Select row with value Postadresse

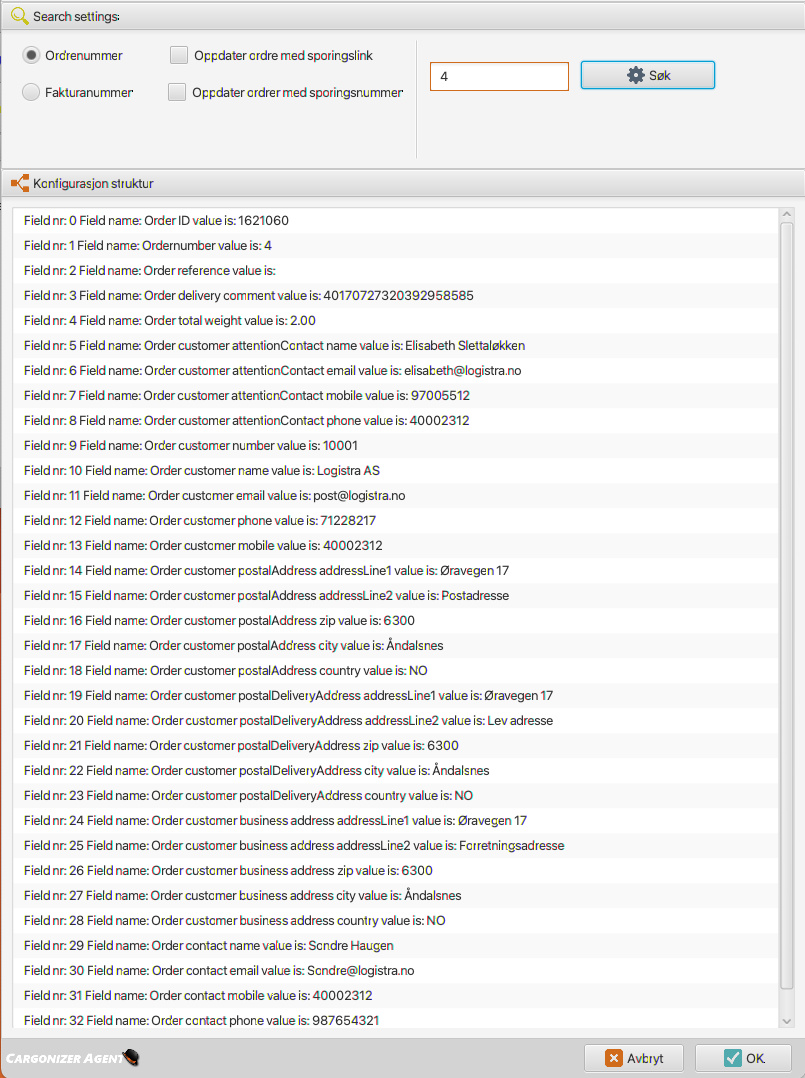(x=395, y=595)
